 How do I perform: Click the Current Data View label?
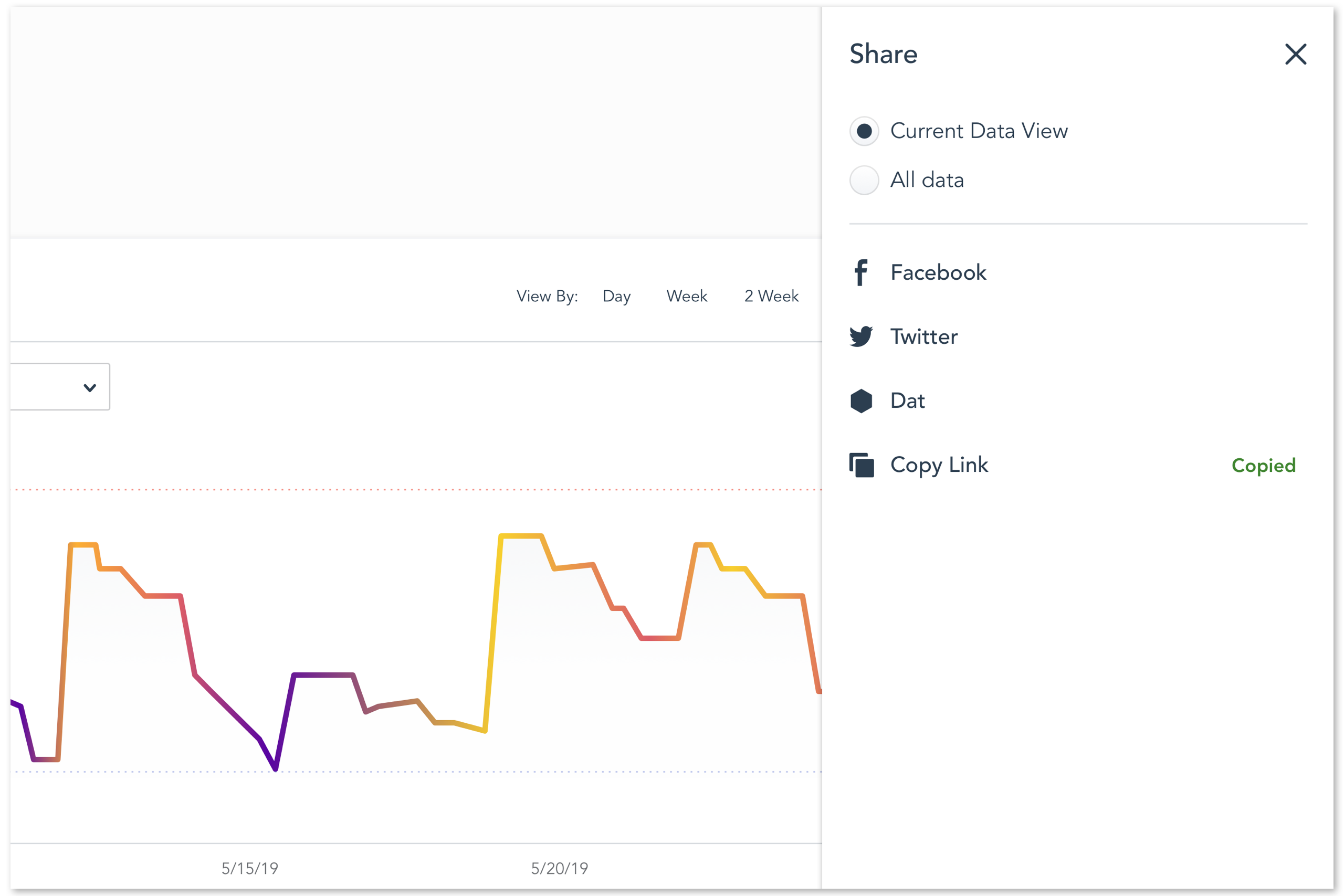(x=978, y=131)
